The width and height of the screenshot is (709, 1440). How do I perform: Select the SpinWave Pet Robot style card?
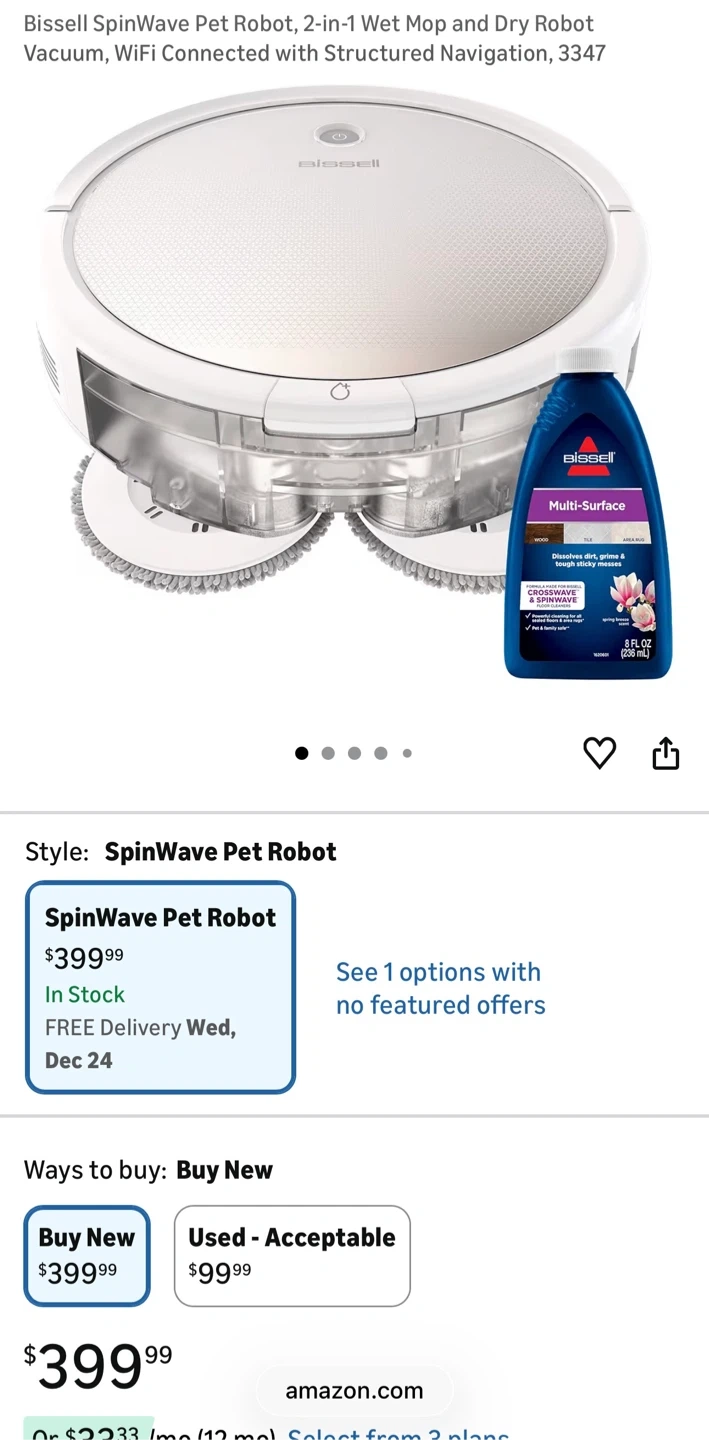[160, 987]
